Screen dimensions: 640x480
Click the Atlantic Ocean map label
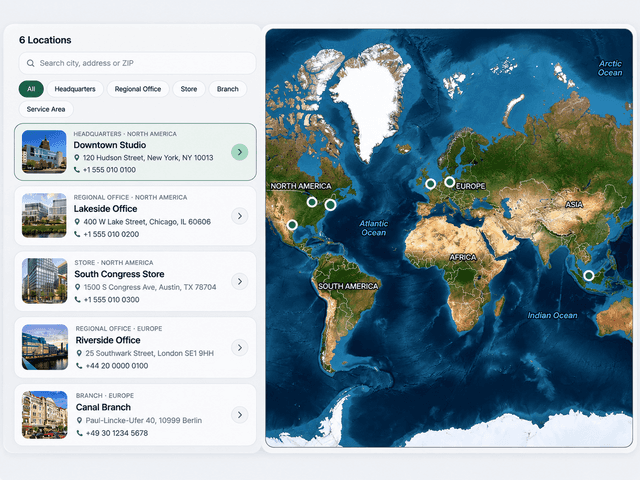click(x=373, y=228)
